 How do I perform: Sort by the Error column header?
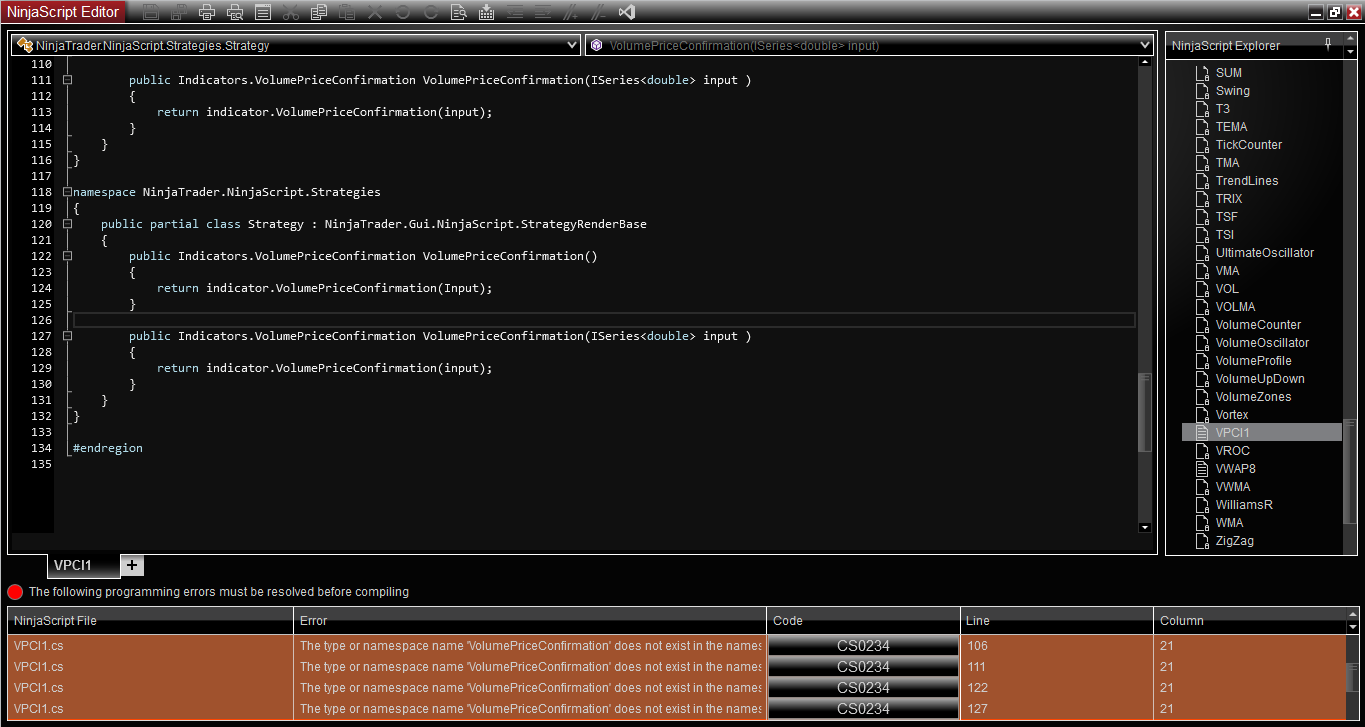(530, 621)
